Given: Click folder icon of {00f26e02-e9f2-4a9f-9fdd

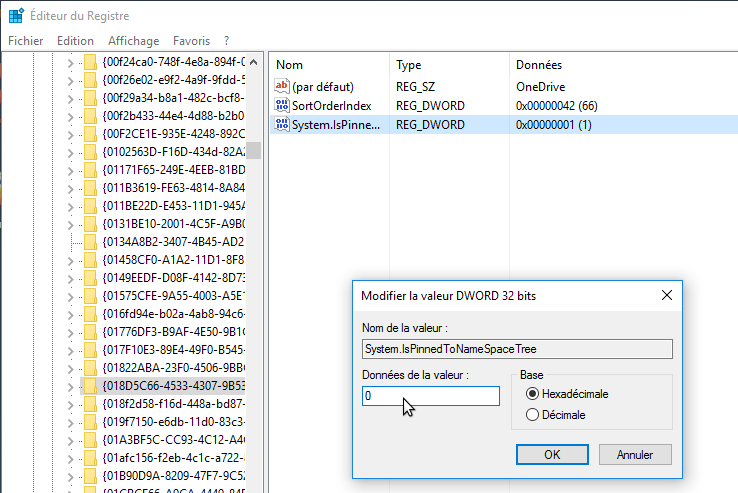Looking at the screenshot, I should tap(90, 80).
